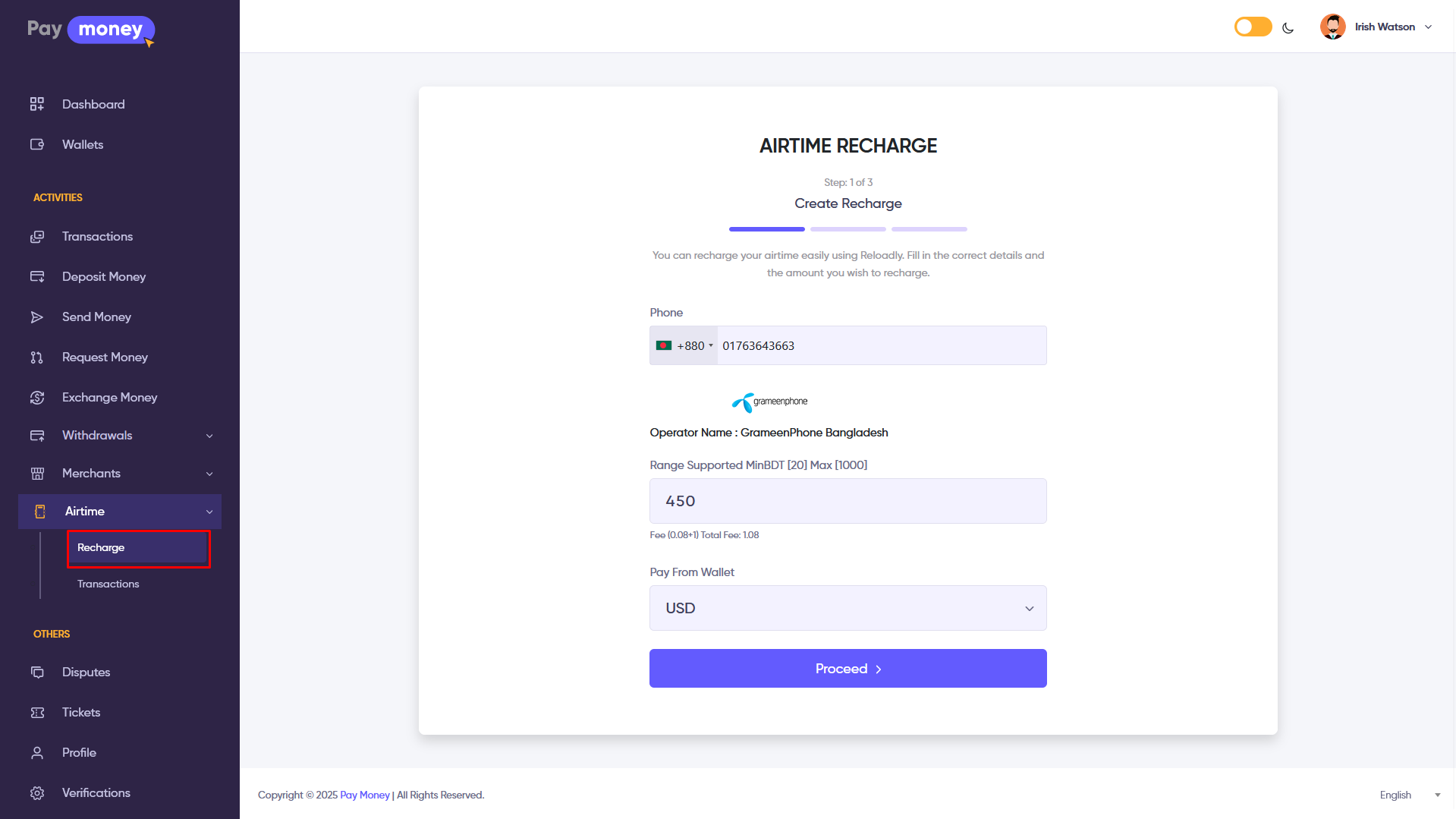Click the Wallets icon in sidebar

(x=36, y=144)
